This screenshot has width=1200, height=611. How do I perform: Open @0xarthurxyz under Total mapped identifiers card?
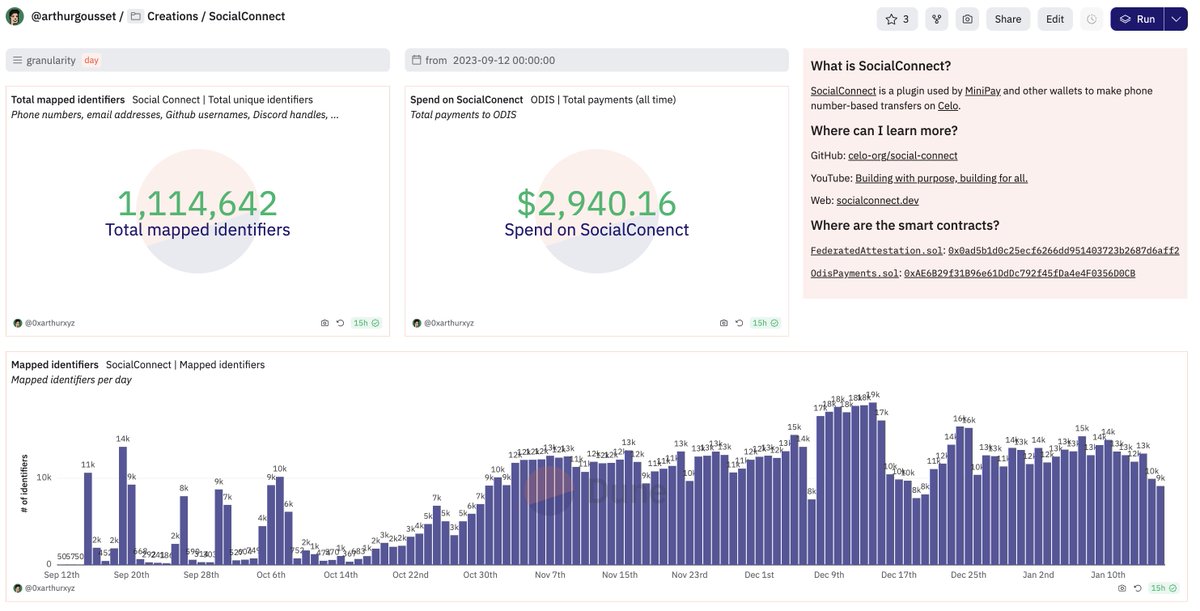pos(49,323)
